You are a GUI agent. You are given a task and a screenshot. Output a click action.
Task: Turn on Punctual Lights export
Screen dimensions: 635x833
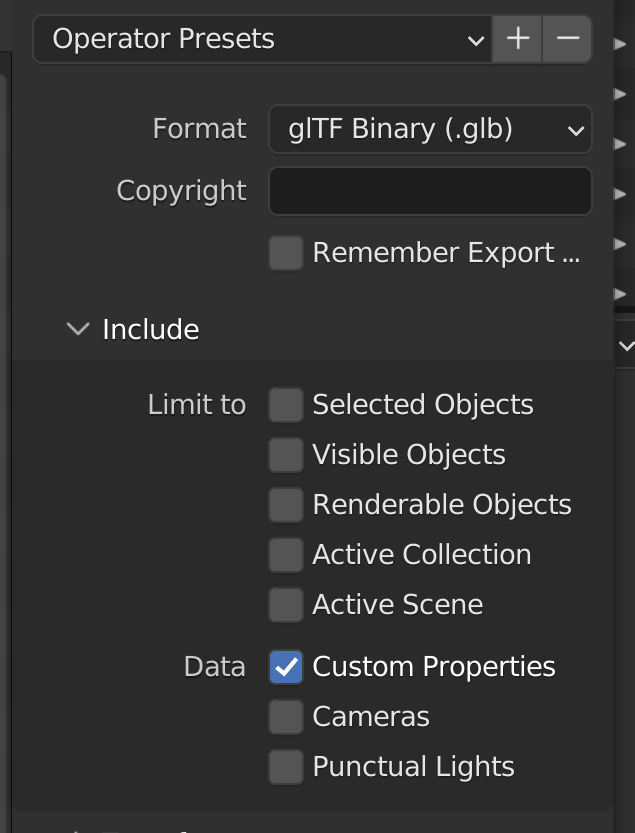(286, 767)
